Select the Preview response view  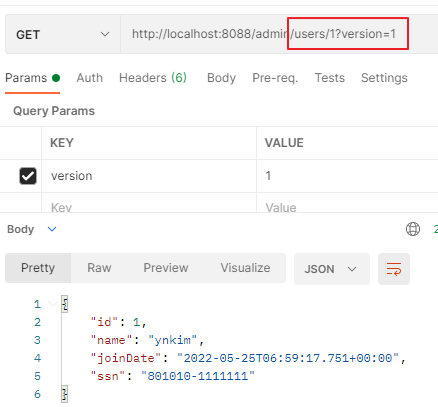[166, 268]
